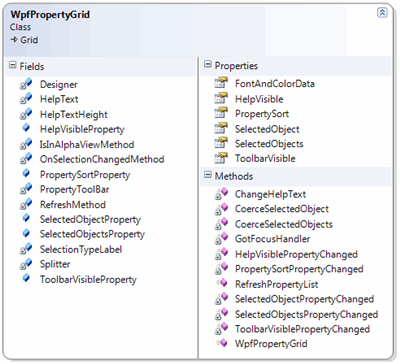
Task: Click the ChangeHelpText method icon
Action: [221, 194]
